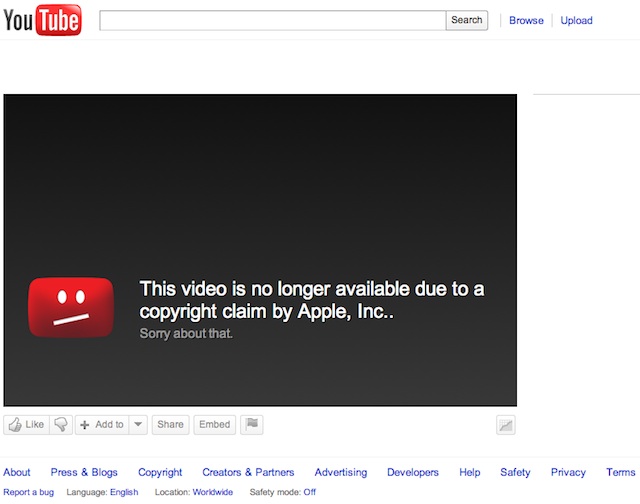
Task: Open the Advertising footer link
Action: point(341,473)
